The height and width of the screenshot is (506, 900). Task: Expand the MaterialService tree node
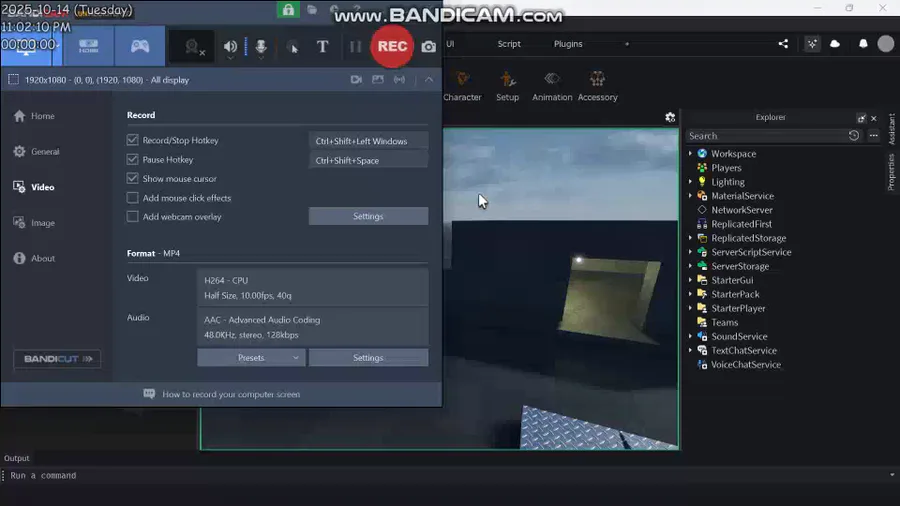(x=690, y=196)
